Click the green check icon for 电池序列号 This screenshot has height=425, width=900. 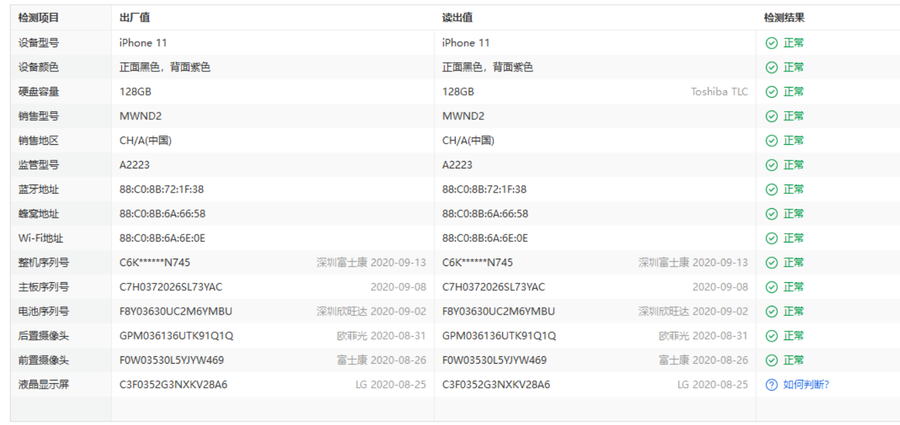[771, 311]
